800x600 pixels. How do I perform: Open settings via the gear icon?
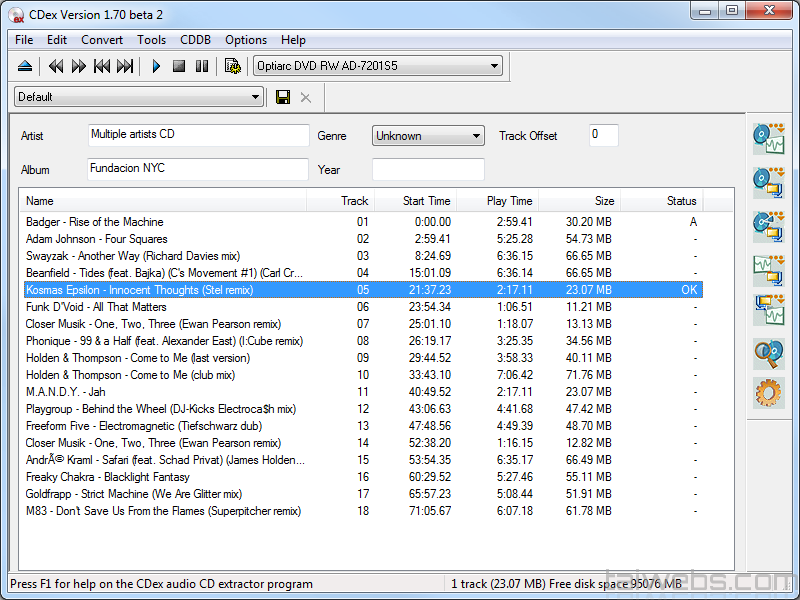coord(768,393)
